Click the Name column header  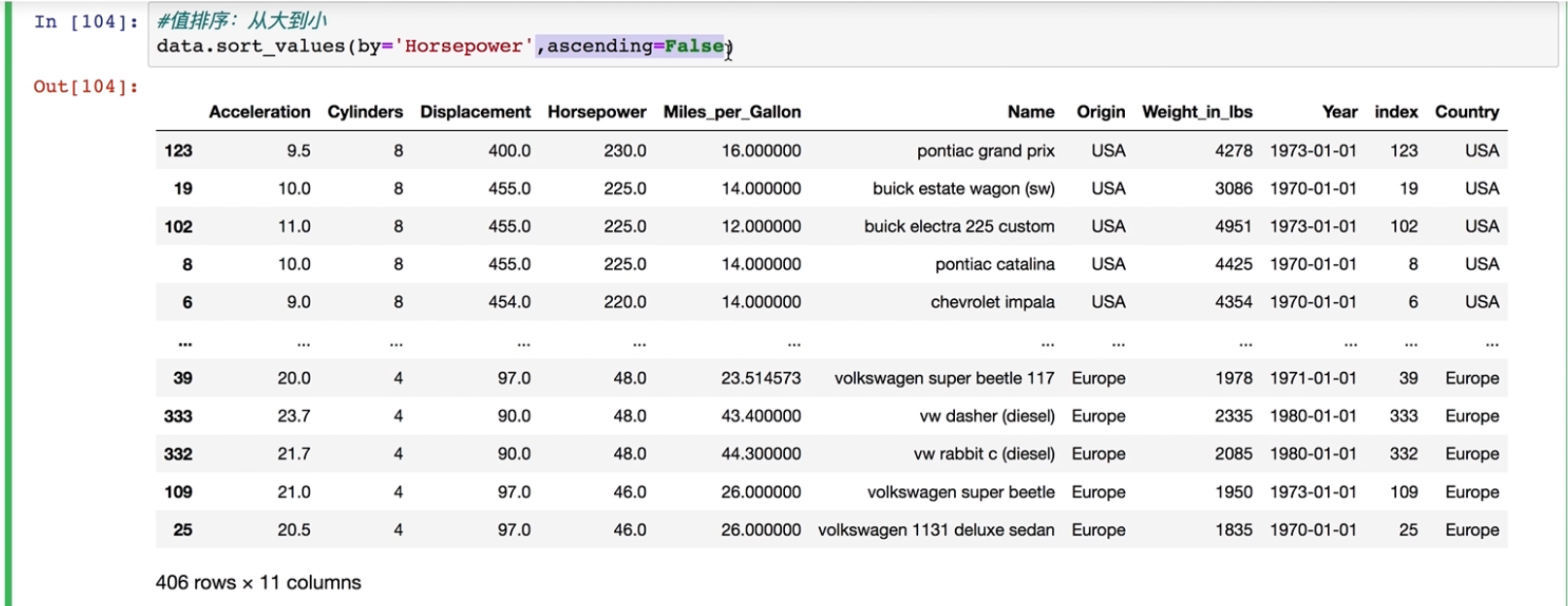coord(1031,112)
